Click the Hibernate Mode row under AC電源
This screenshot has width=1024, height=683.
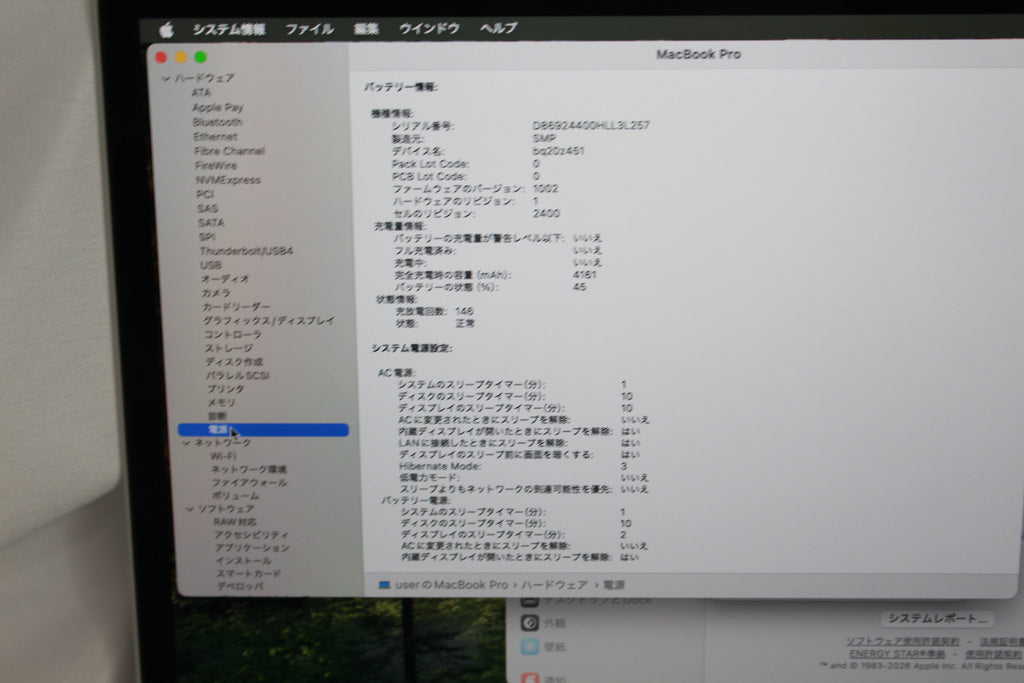click(514, 466)
